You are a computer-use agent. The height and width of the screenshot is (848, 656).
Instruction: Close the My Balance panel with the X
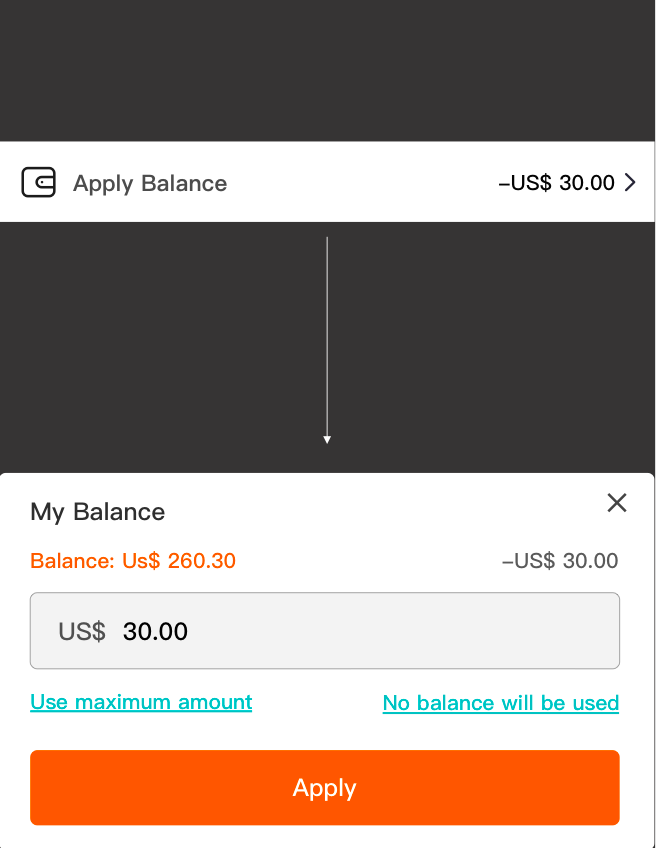pos(617,503)
